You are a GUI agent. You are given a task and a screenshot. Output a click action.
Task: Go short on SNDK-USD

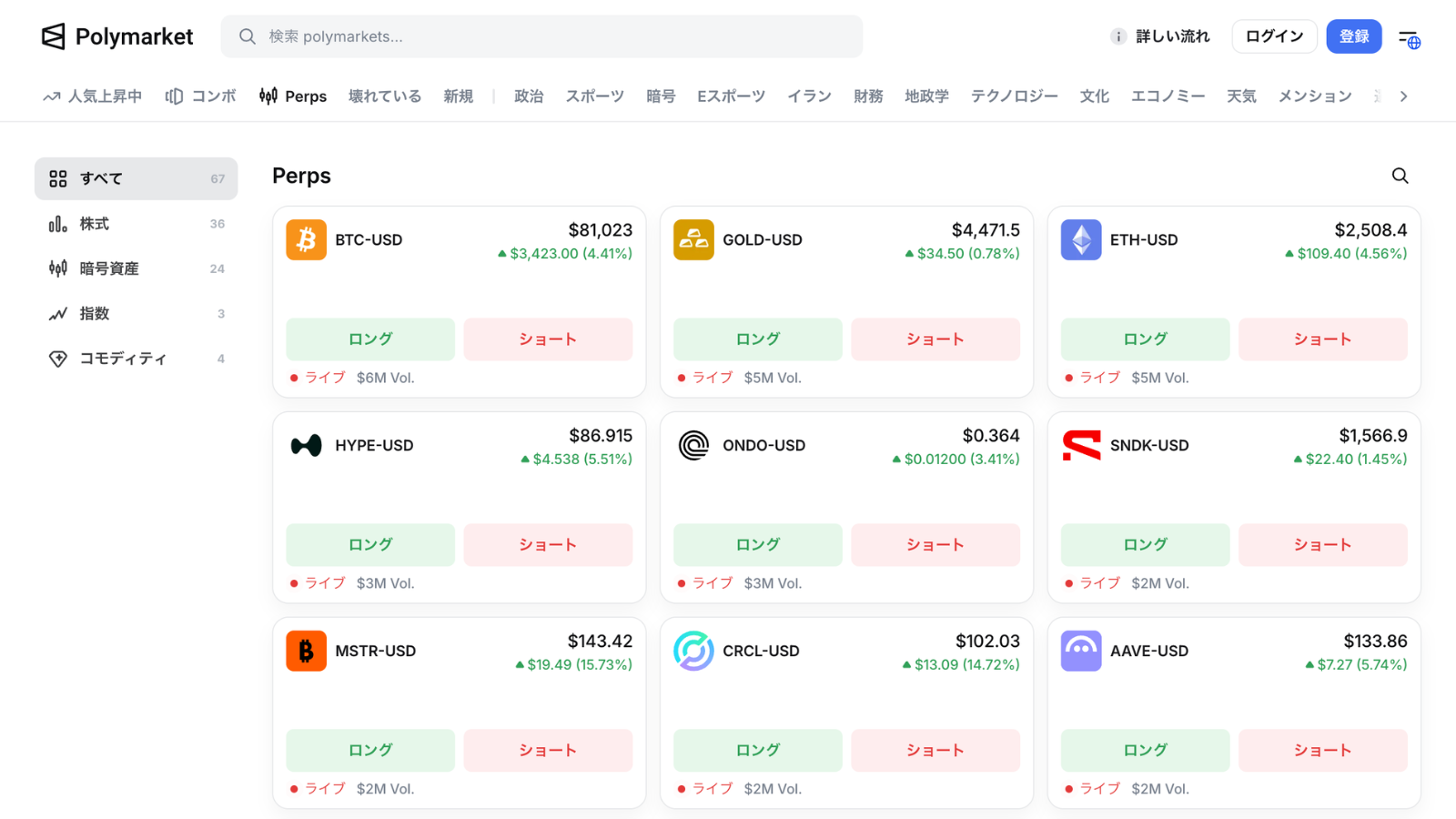point(1323,545)
